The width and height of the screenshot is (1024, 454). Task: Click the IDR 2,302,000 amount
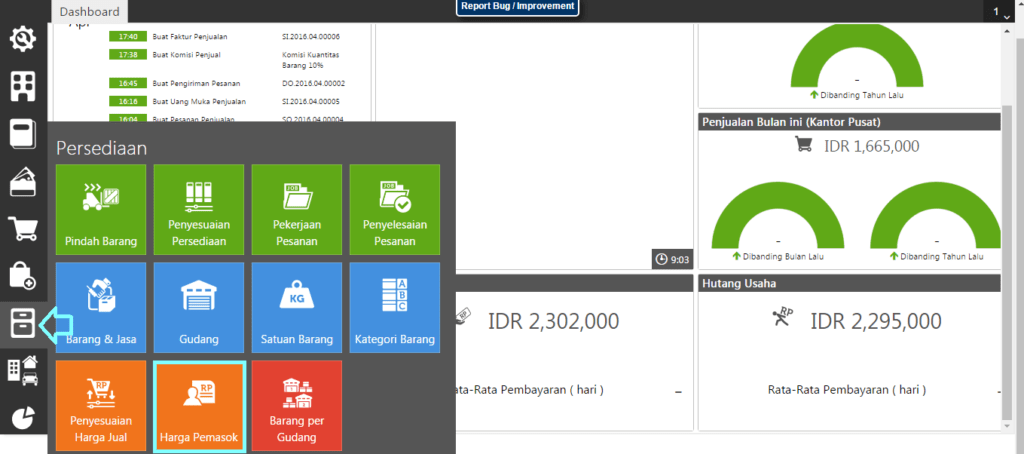[553, 321]
